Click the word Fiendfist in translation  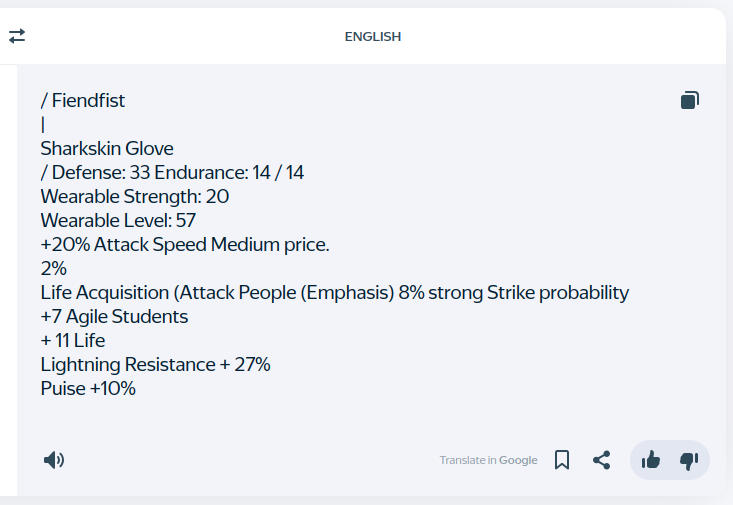tap(88, 101)
